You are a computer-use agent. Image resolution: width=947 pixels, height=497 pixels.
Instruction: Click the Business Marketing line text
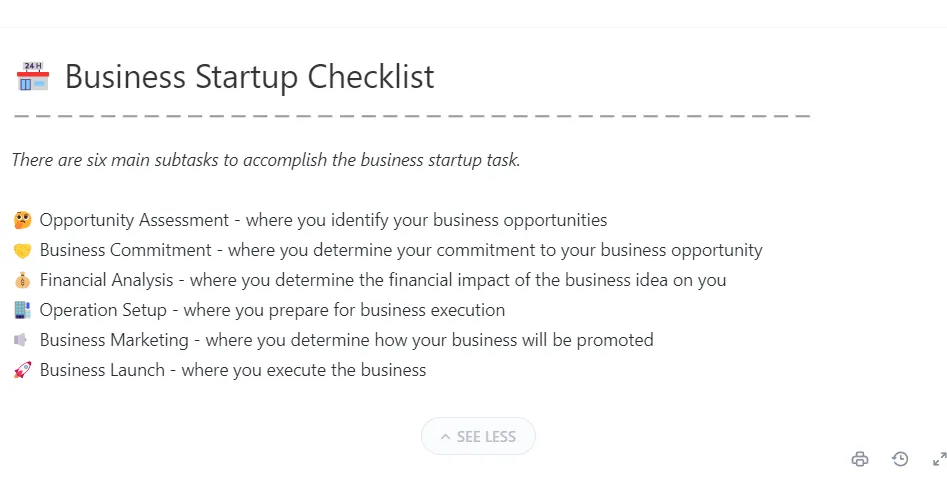347,340
